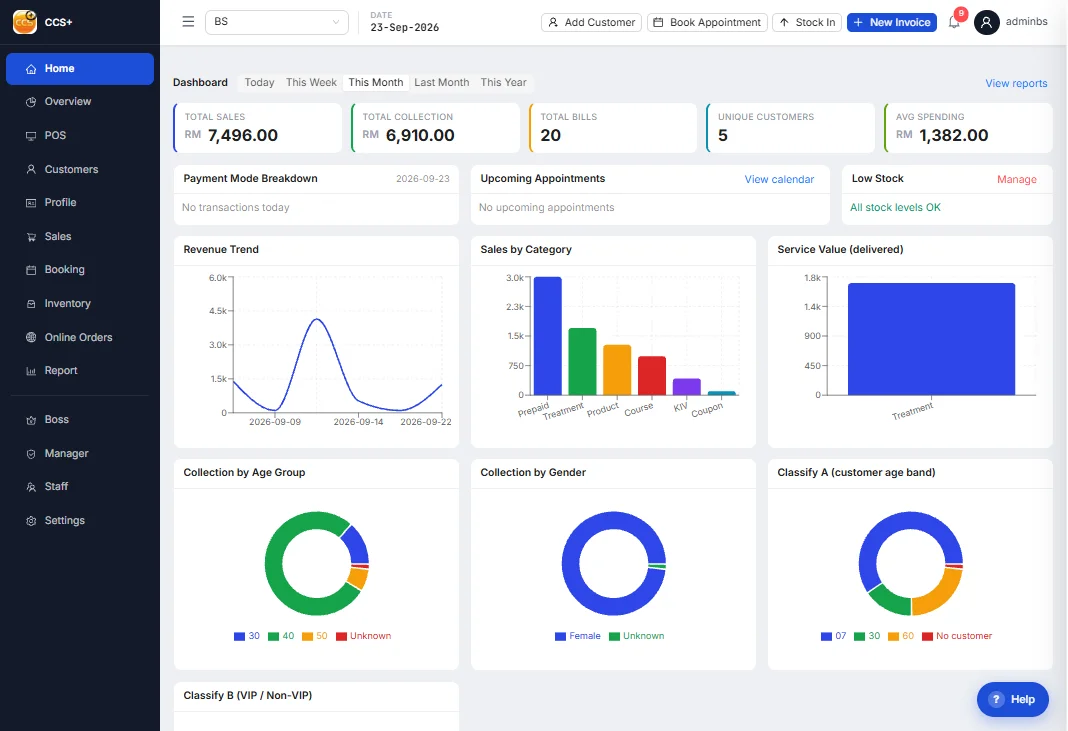Click the CCS+ logo icon

25,22
